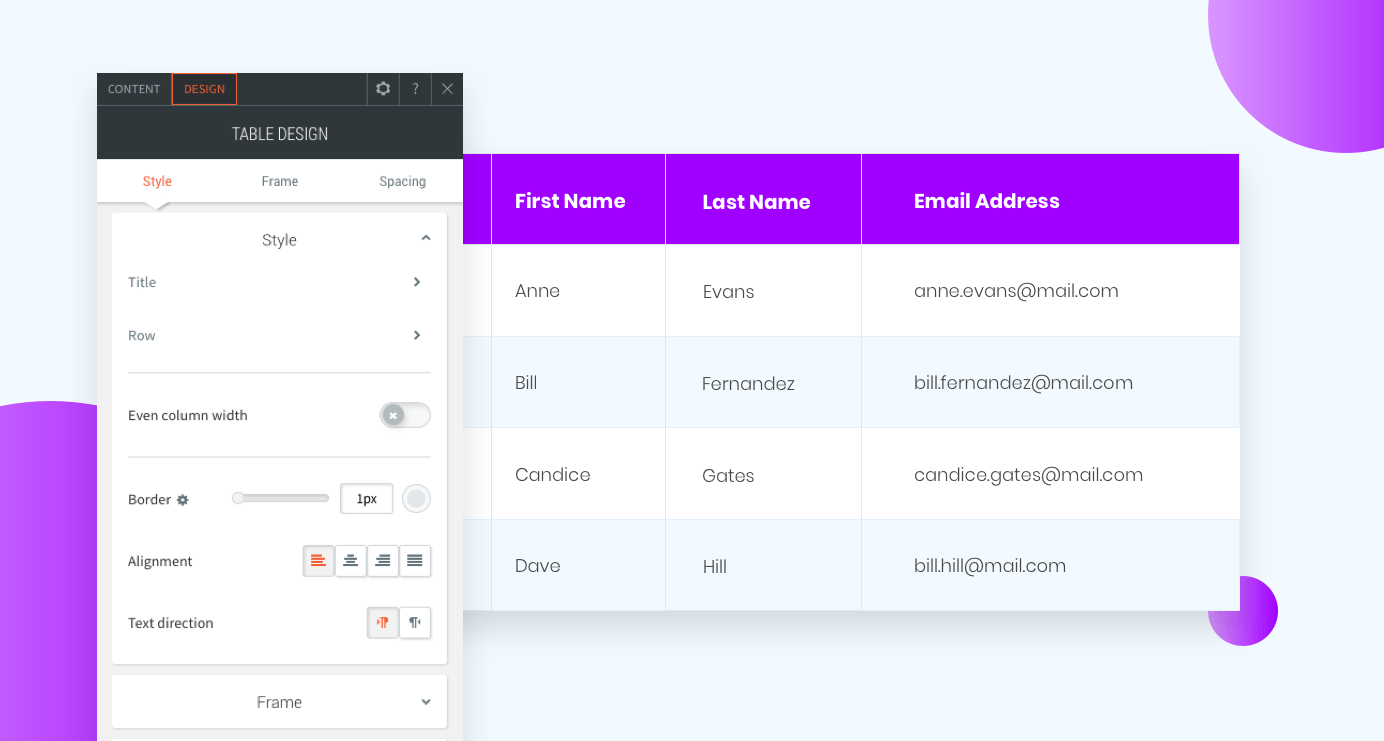The image size is (1384, 741).
Task: Select the bill.fernandez@mail.com cell
Action: coord(1050,382)
